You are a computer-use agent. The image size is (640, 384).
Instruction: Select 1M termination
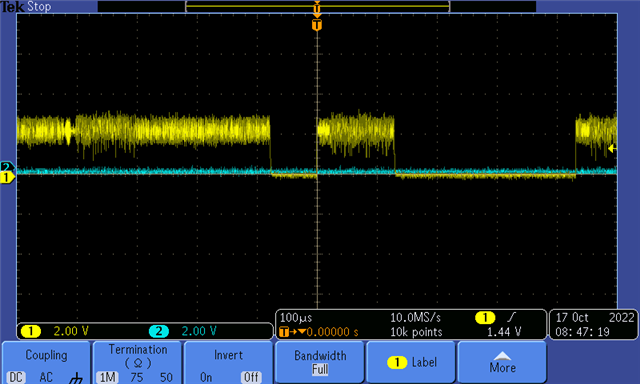coord(107,377)
